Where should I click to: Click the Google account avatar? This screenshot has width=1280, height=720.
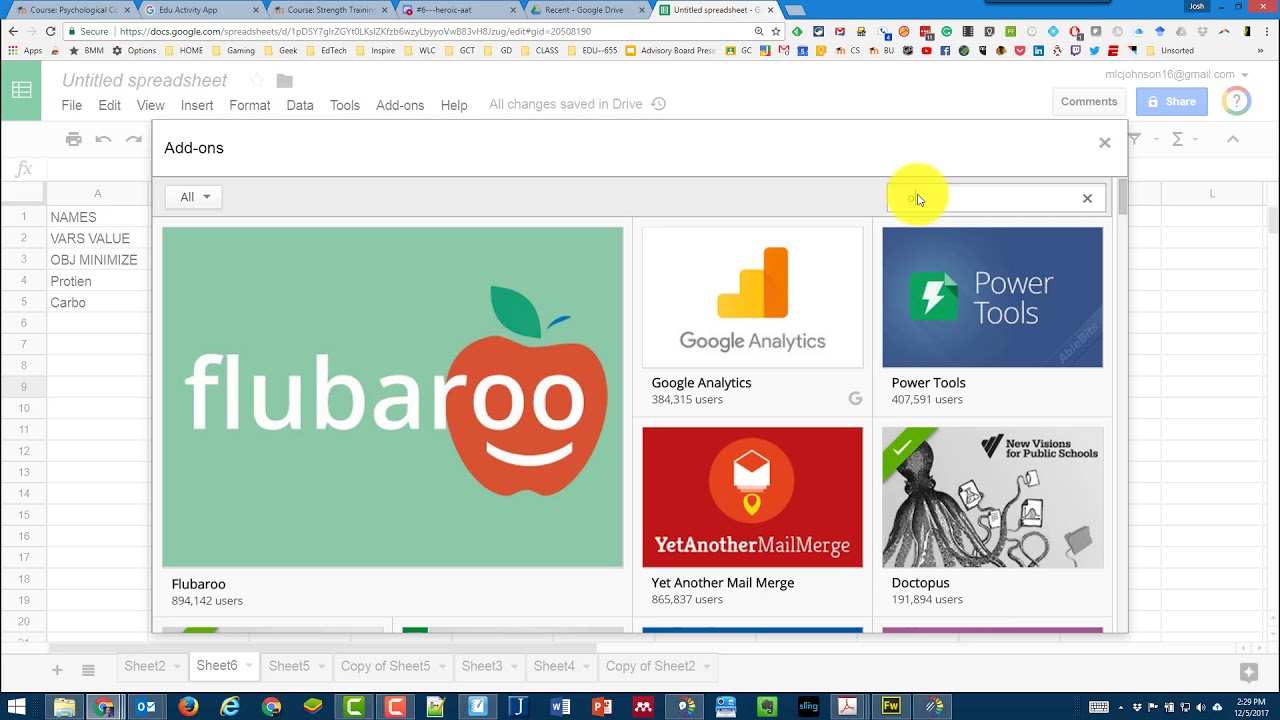coord(1237,101)
